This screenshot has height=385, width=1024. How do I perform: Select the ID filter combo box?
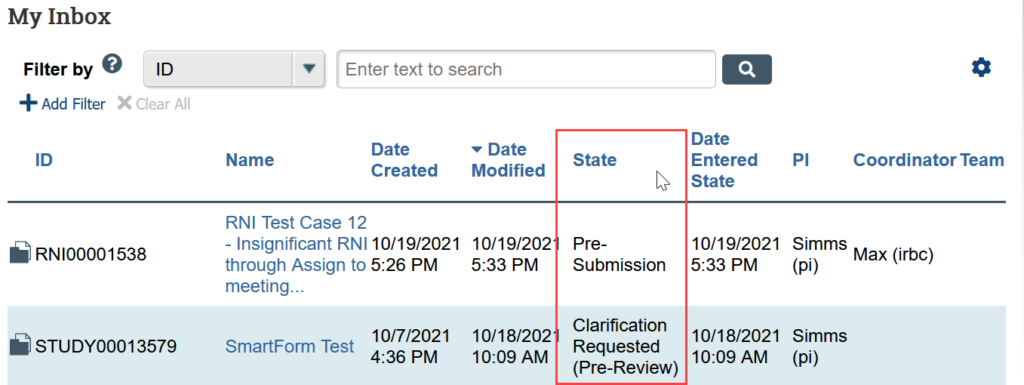[x=234, y=69]
